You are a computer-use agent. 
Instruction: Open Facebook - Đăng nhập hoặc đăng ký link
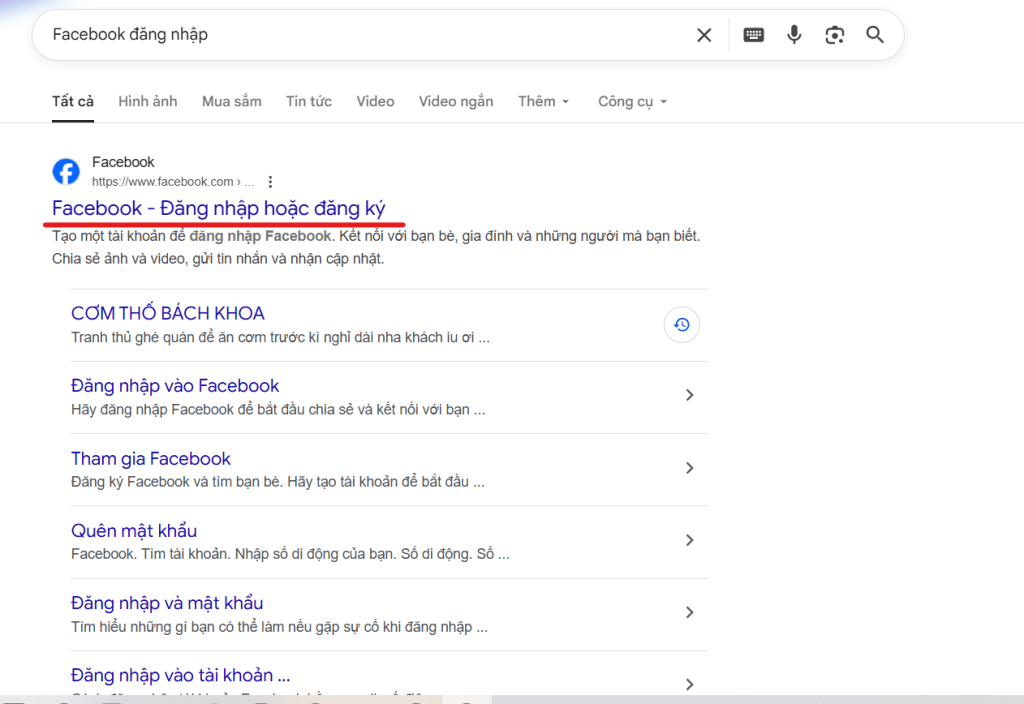[x=226, y=208]
